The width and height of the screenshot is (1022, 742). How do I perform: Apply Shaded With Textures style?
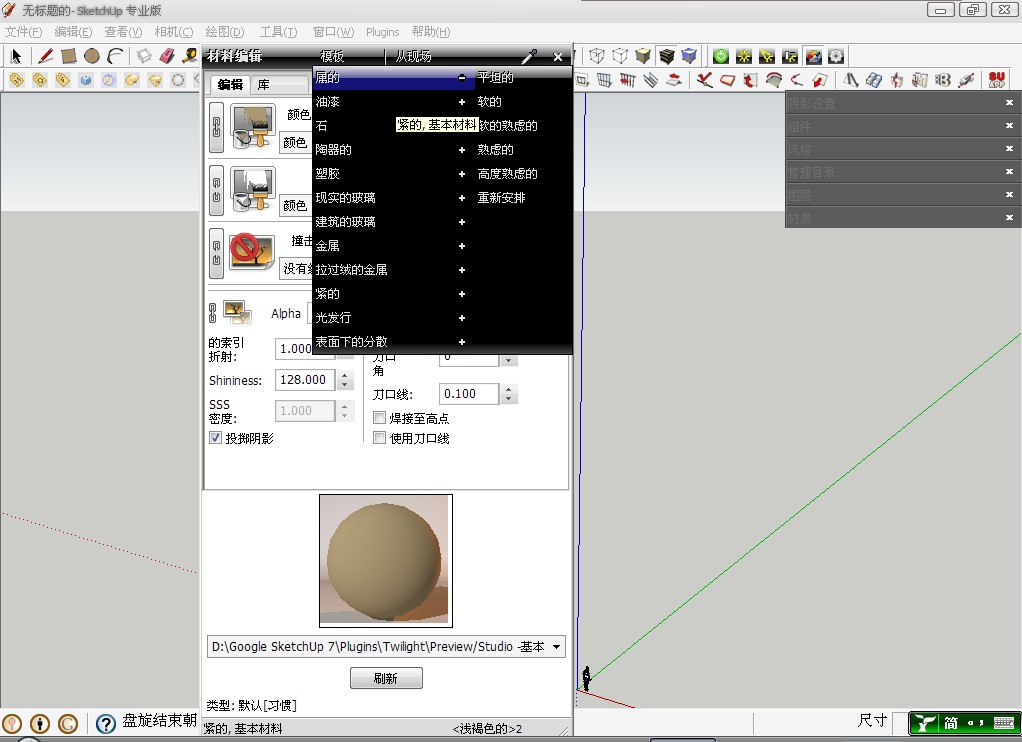click(666, 57)
